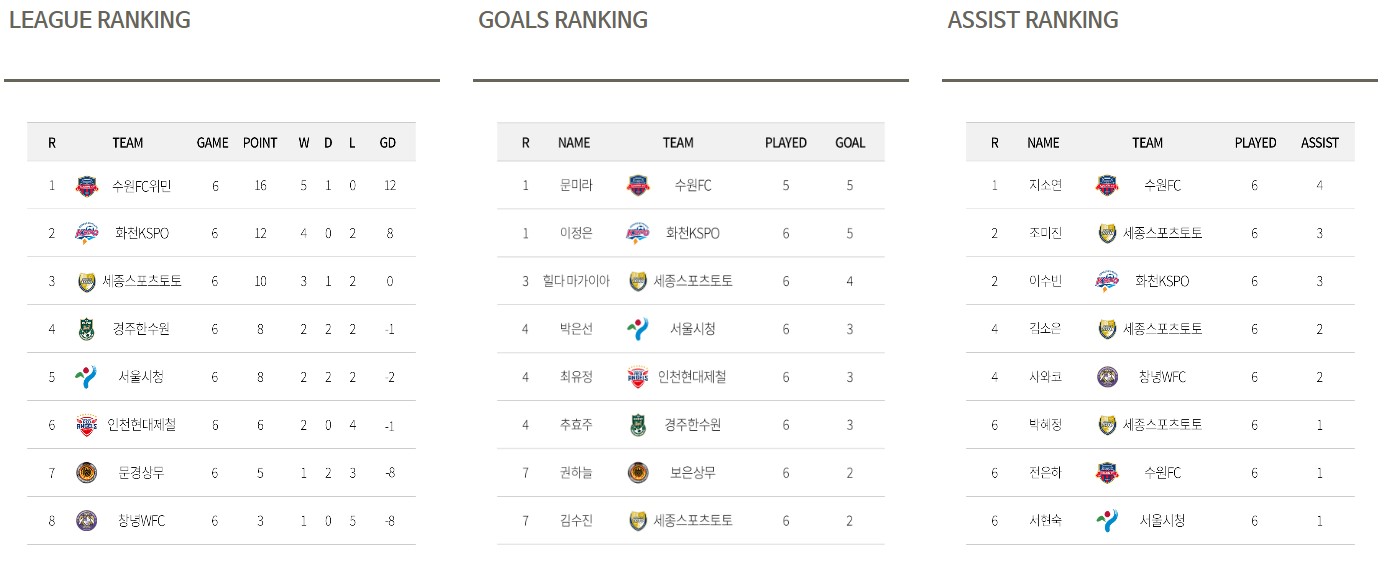
Task: Click the 서울시청 logo in League Ranking row 5
Action: (87, 377)
